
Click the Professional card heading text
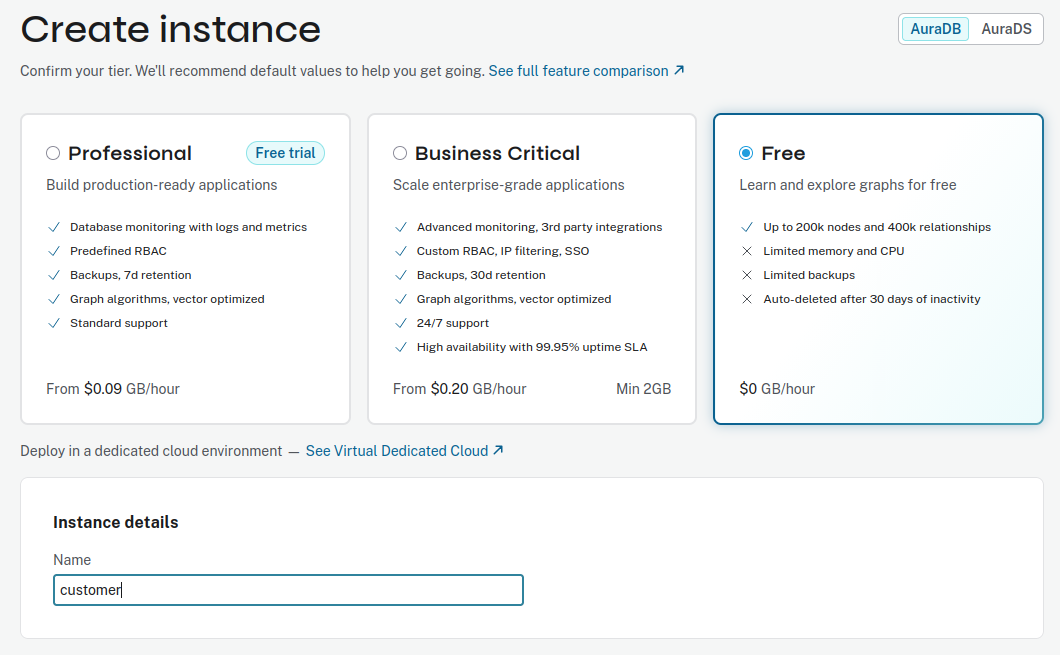[130, 153]
